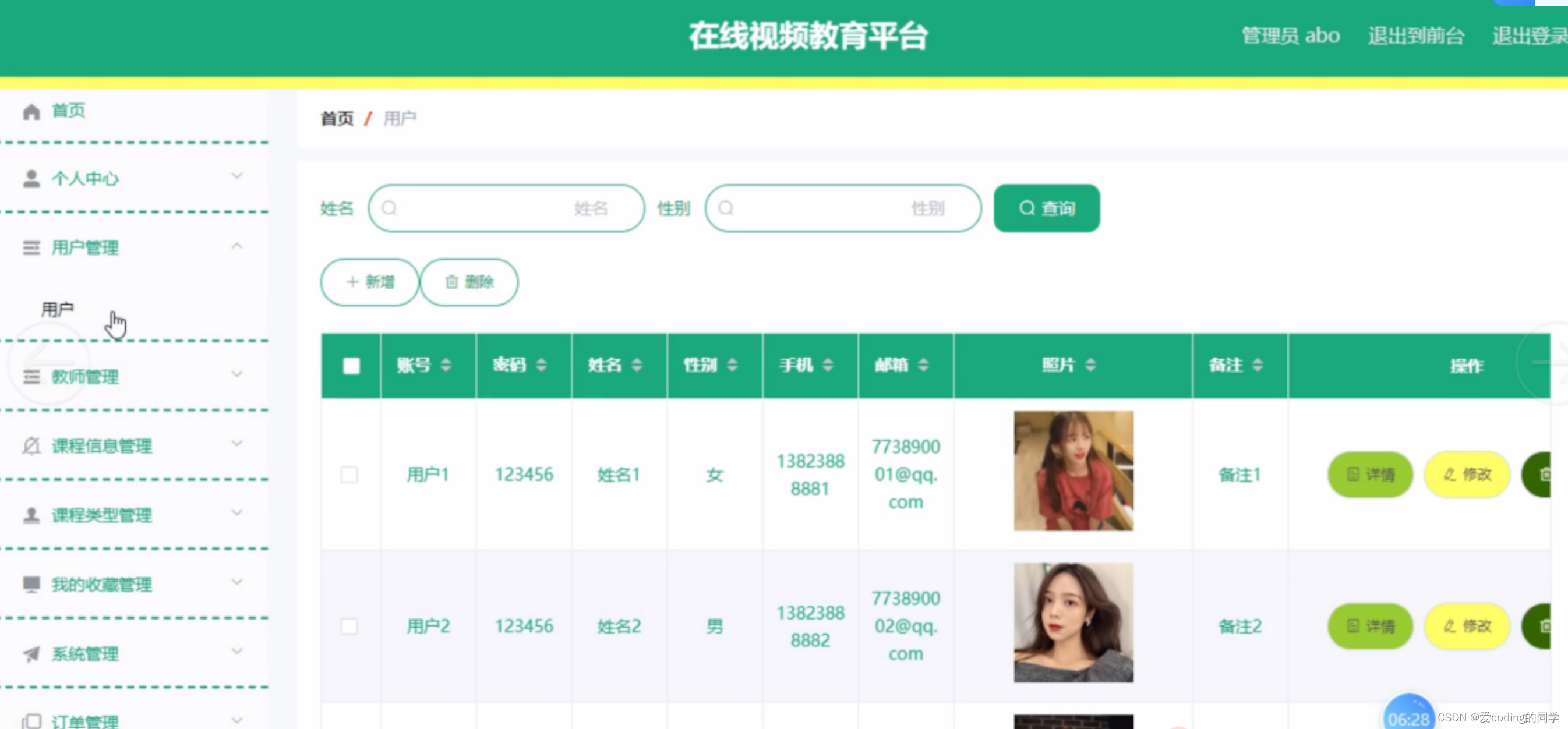Click the 新增 add button
This screenshot has width=1568, height=729.
(369, 282)
